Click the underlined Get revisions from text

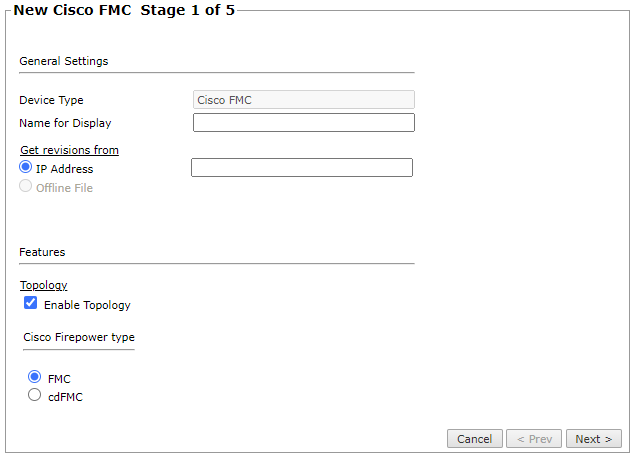click(x=69, y=150)
